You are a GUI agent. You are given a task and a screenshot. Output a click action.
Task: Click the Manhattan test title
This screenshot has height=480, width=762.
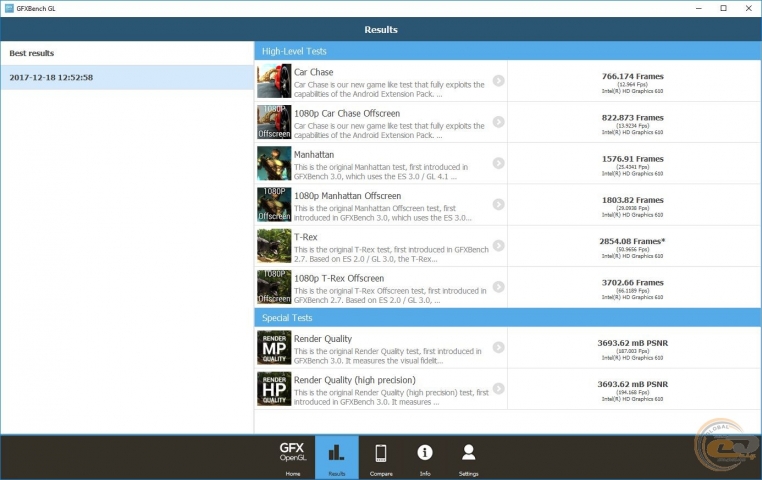(314, 154)
